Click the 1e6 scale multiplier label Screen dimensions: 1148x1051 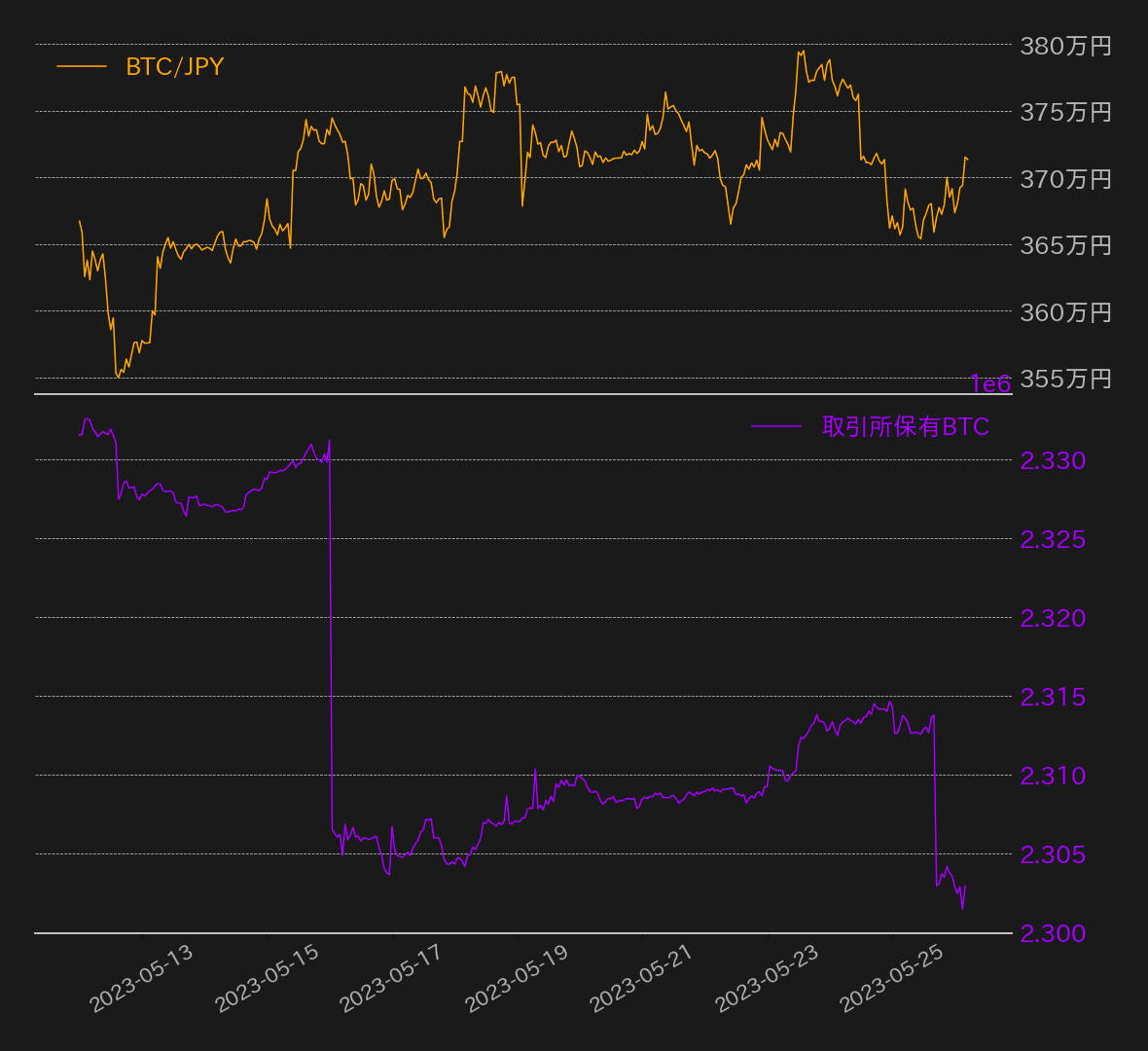point(990,384)
